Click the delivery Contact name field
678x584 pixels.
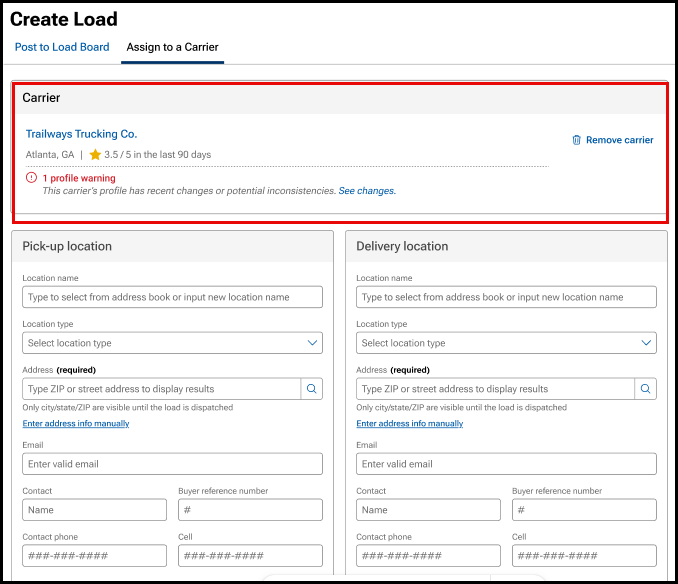click(428, 510)
